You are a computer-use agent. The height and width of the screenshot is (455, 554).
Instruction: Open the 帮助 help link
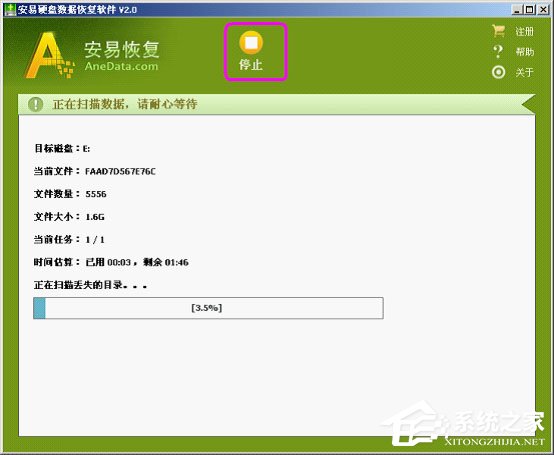point(524,52)
